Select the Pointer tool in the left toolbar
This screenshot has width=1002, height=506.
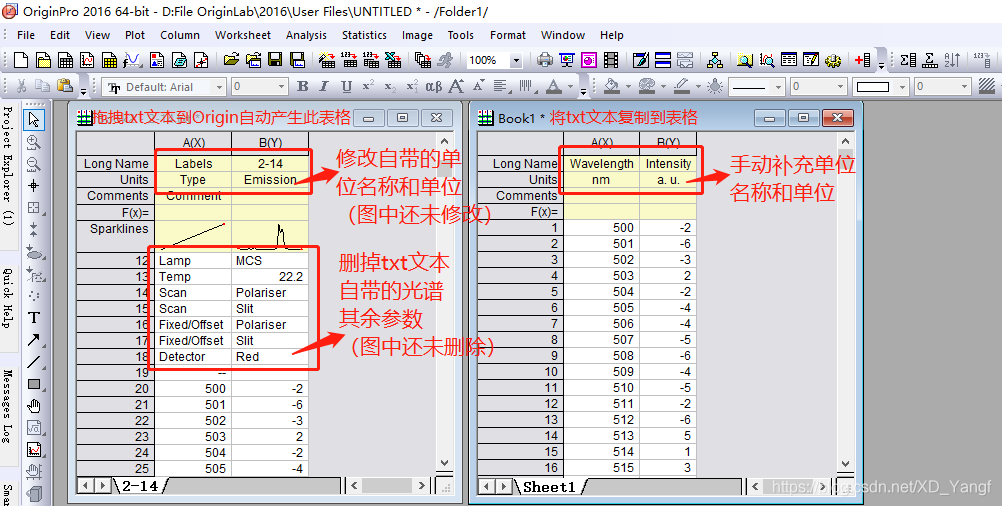point(34,119)
